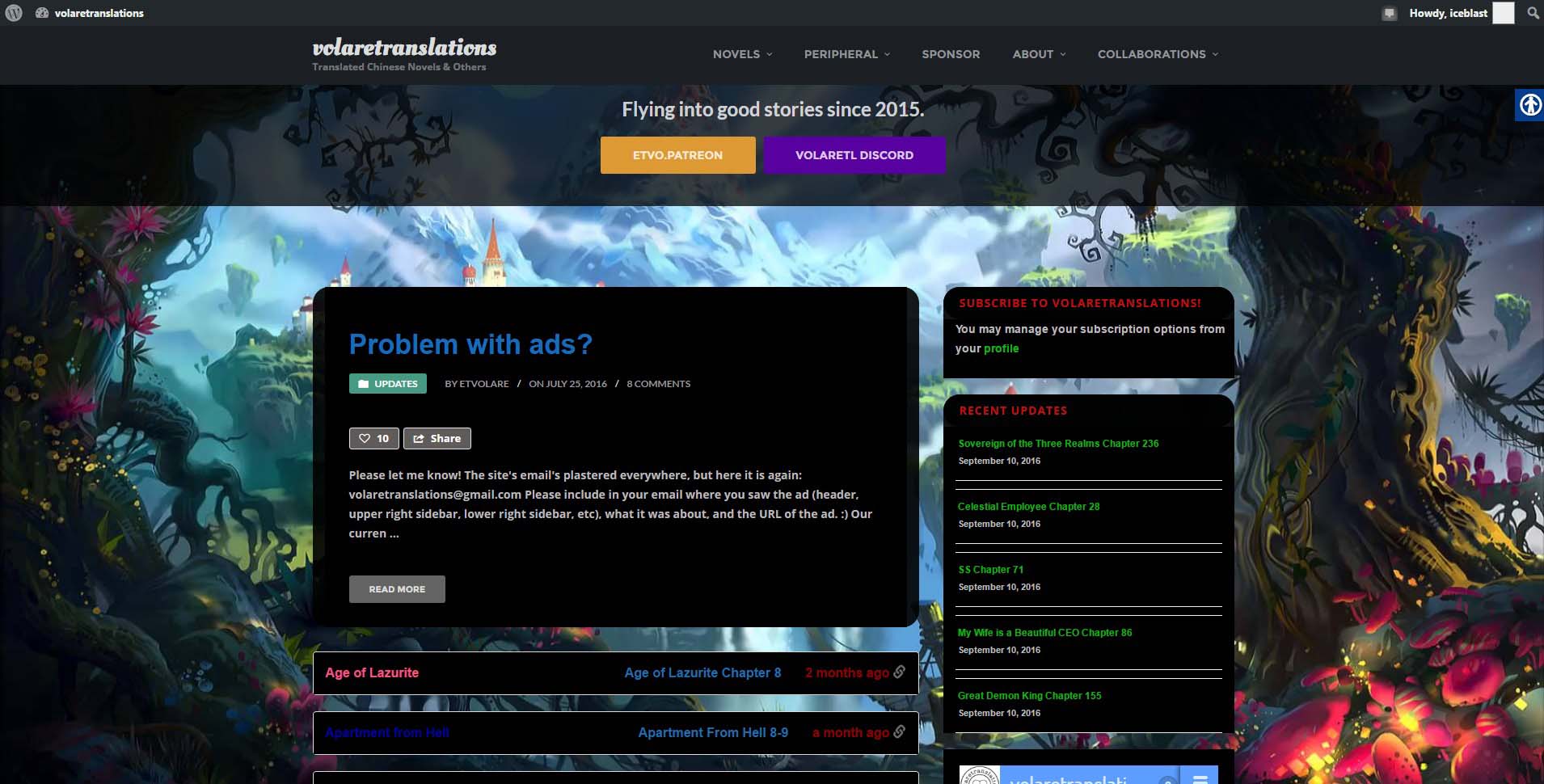Open SS Chapter 71
The image size is (1544, 784).
click(x=990, y=570)
